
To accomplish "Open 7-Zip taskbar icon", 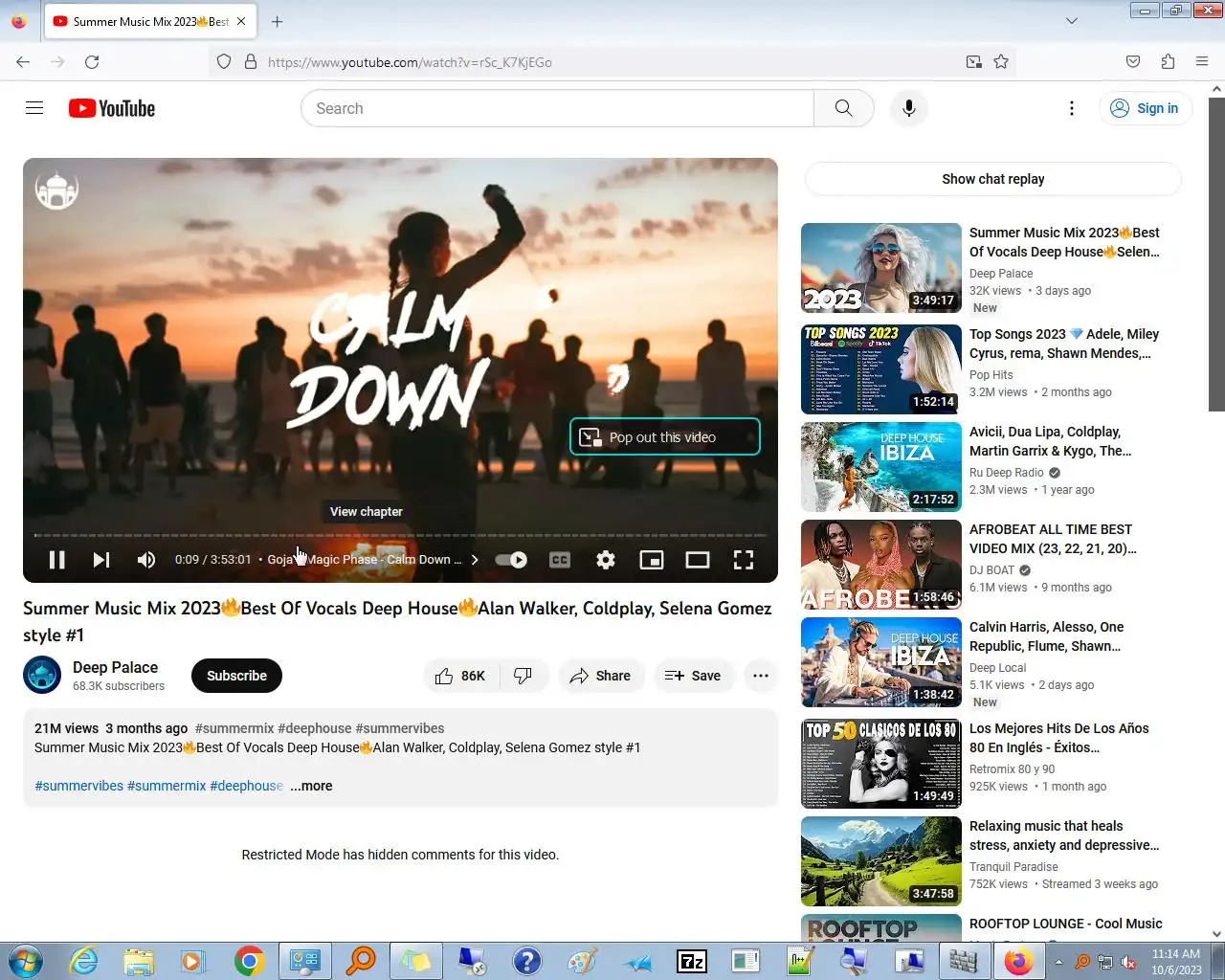I will click(x=691, y=961).
